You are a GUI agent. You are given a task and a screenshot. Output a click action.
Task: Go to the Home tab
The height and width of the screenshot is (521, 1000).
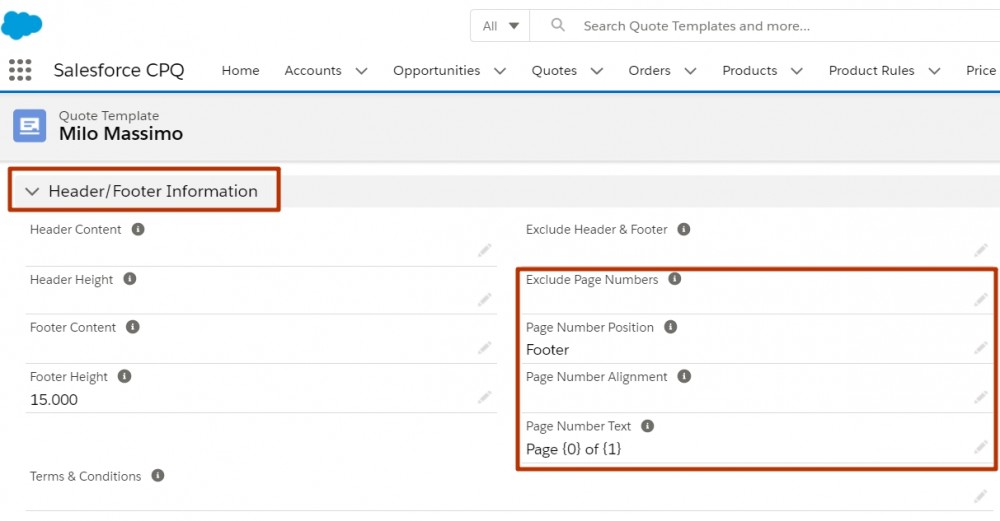tap(240, 70)
